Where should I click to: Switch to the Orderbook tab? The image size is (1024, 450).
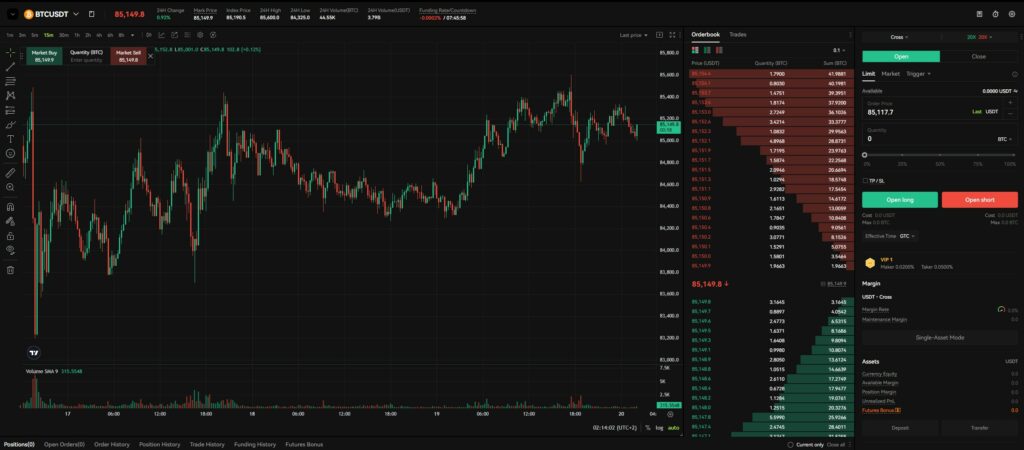coord(705,35)
